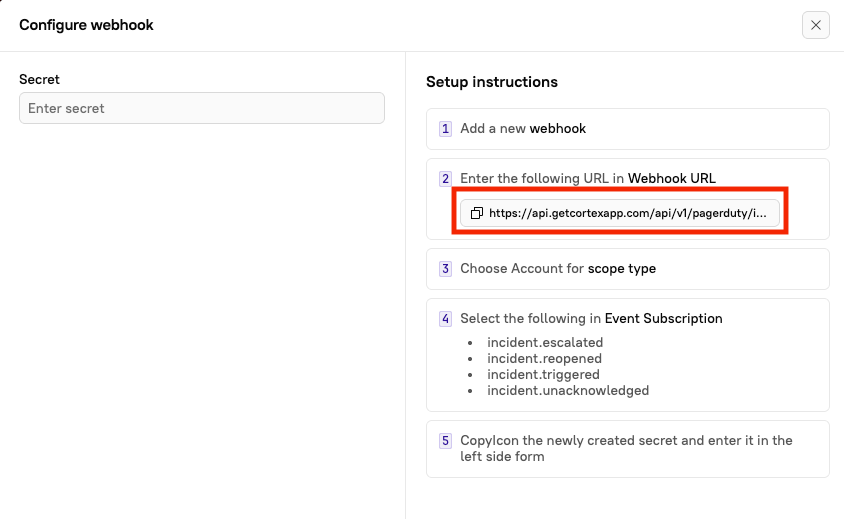Screen dimensions: 844x519
Task: Click the incident.unacknowledged list item
Action: click(x=568, y=390)
